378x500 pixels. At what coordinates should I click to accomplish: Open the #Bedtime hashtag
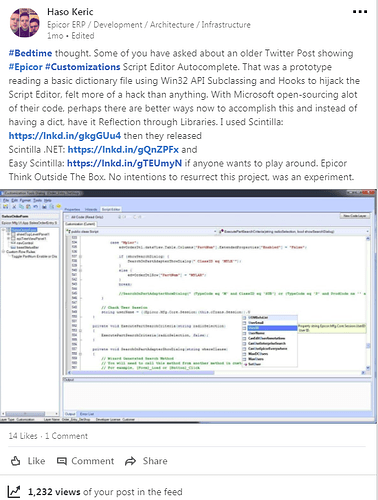30,53
